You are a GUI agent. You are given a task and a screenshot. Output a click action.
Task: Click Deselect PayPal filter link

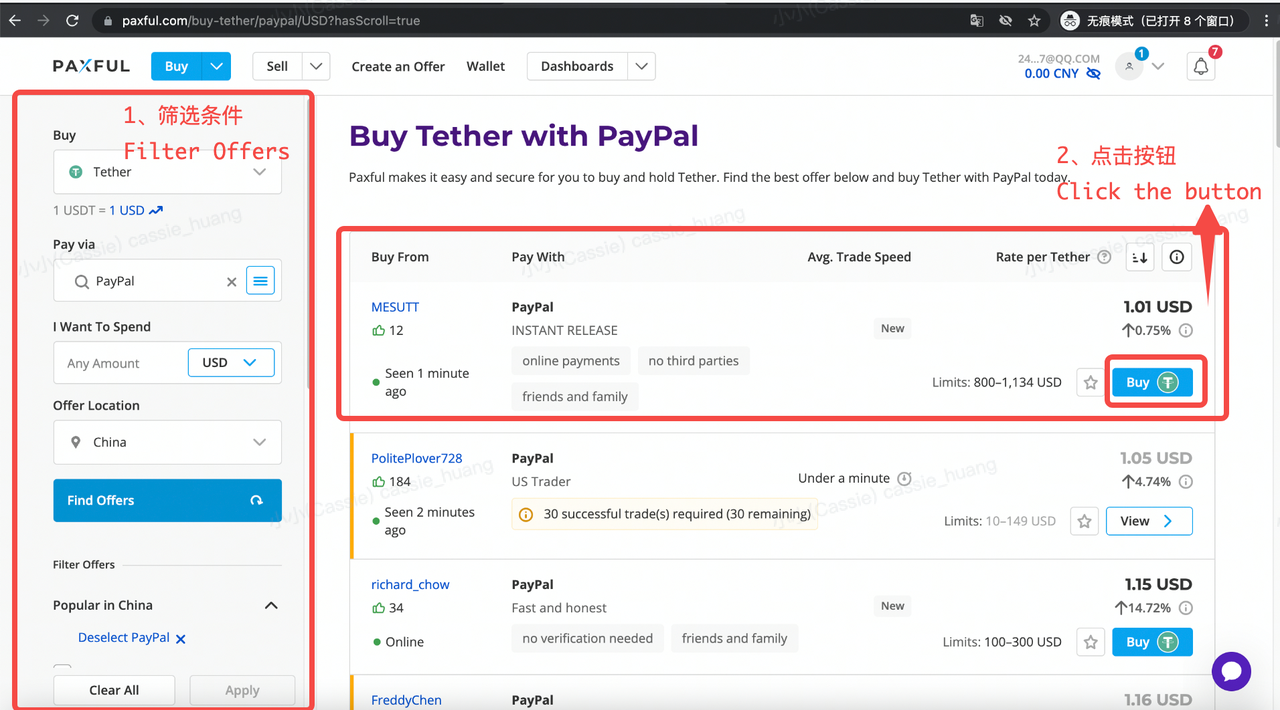coord(132,638)
